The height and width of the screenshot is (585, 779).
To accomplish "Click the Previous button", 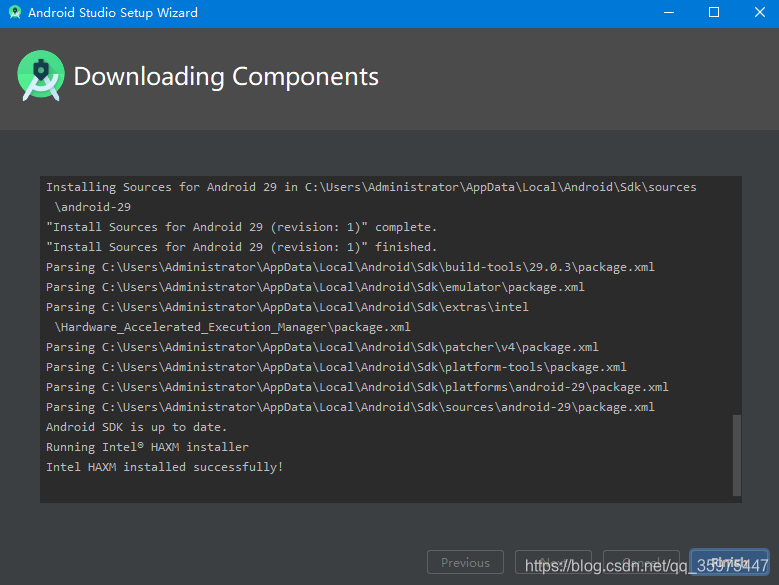I will pos(465,562).
